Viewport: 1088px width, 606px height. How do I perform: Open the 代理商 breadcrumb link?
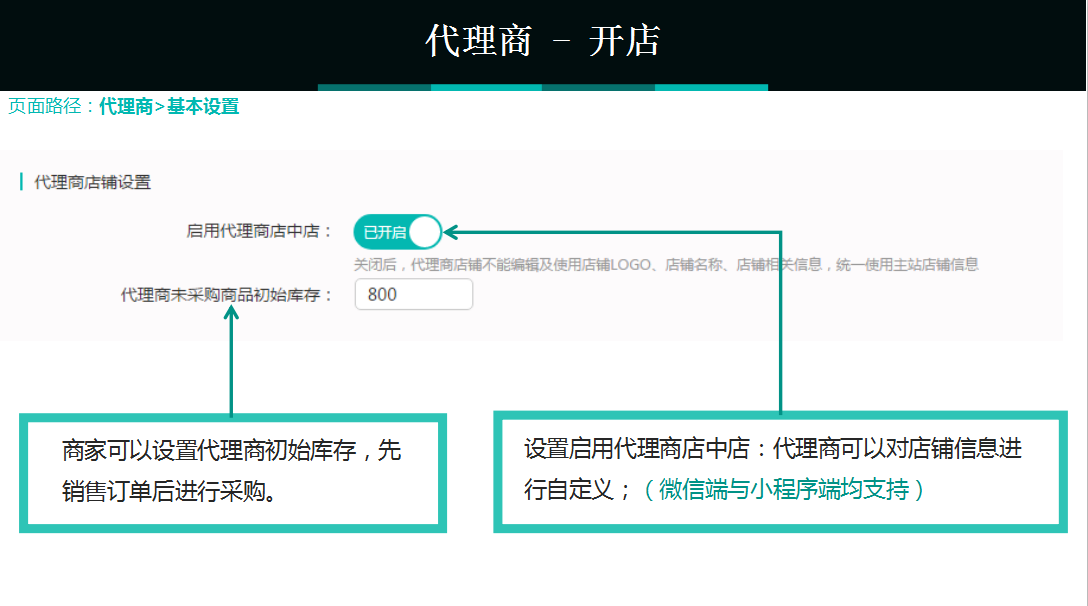click(x=125, y=107)
